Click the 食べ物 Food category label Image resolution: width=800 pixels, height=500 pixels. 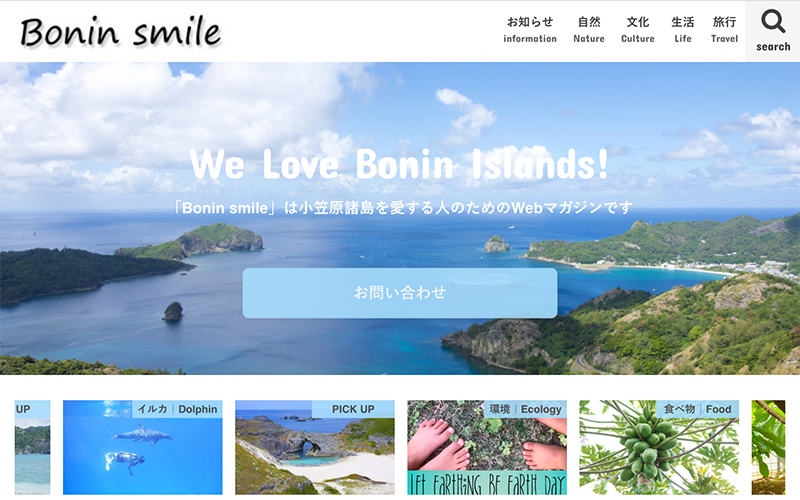tap(697, 409)
